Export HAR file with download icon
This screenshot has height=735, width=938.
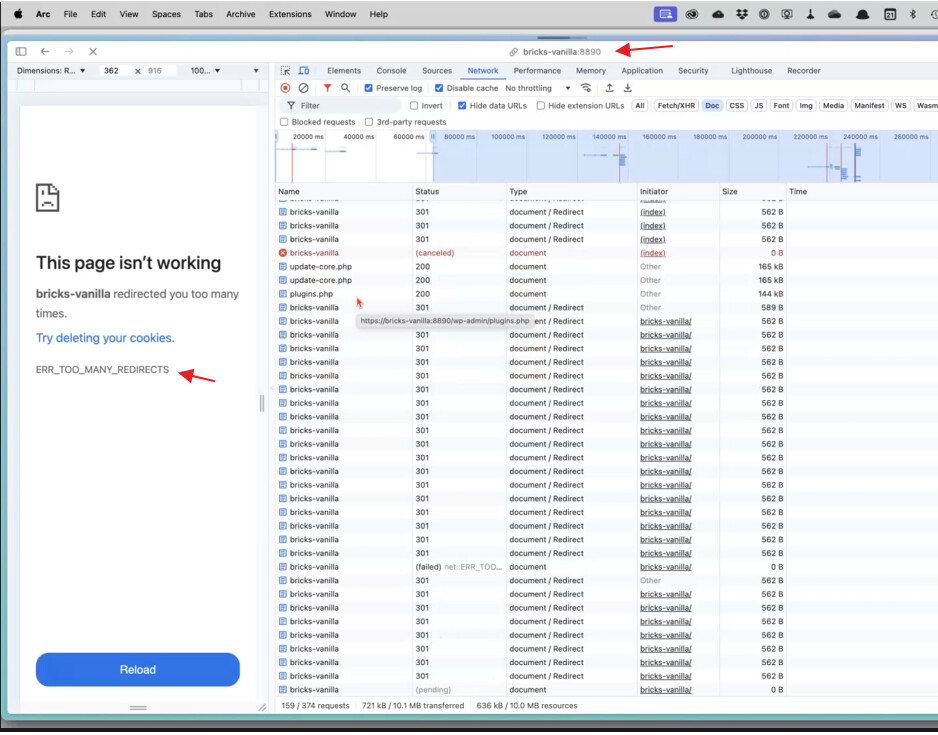coord(628,88)
